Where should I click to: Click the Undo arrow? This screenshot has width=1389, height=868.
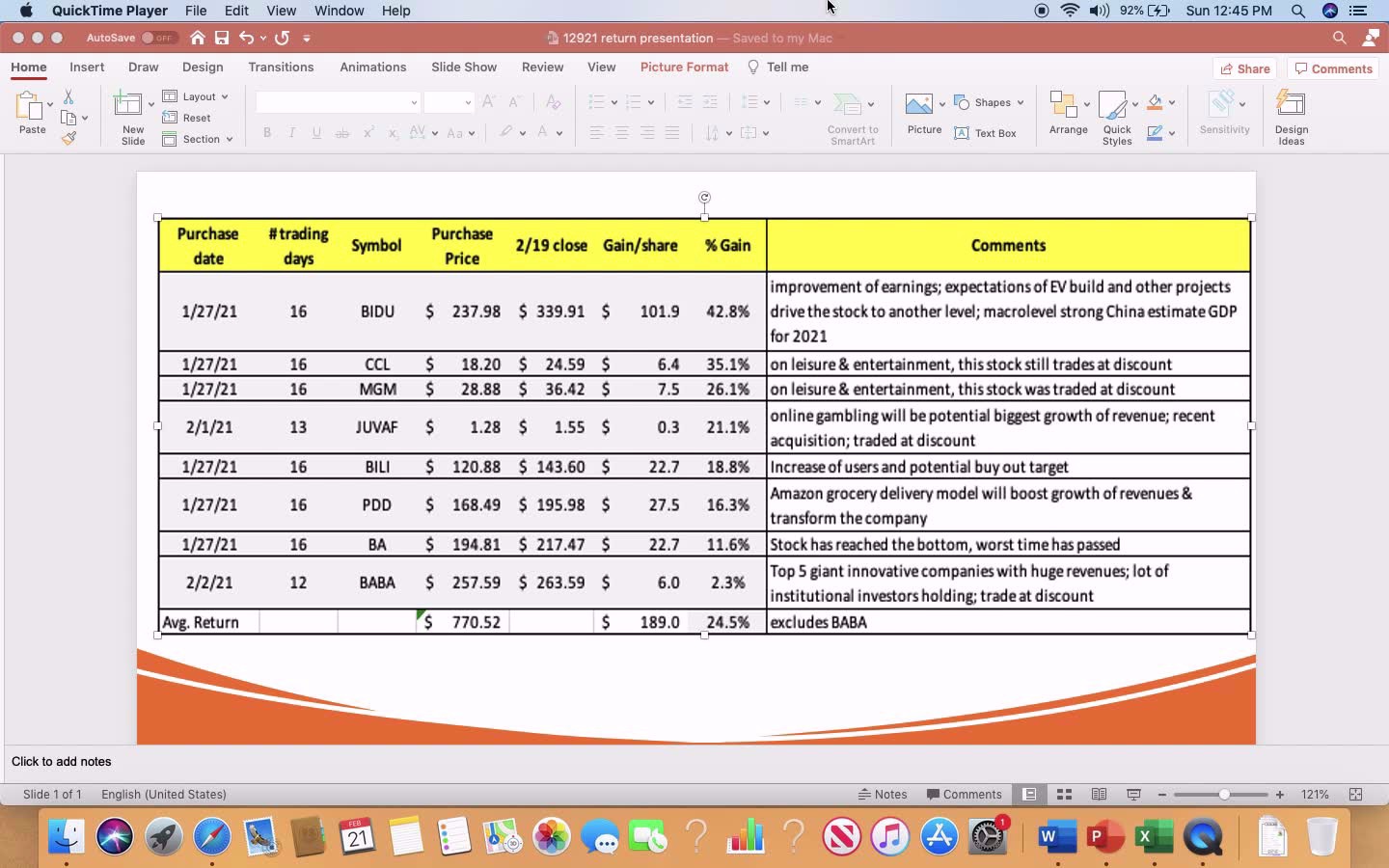tap(247, 38)
